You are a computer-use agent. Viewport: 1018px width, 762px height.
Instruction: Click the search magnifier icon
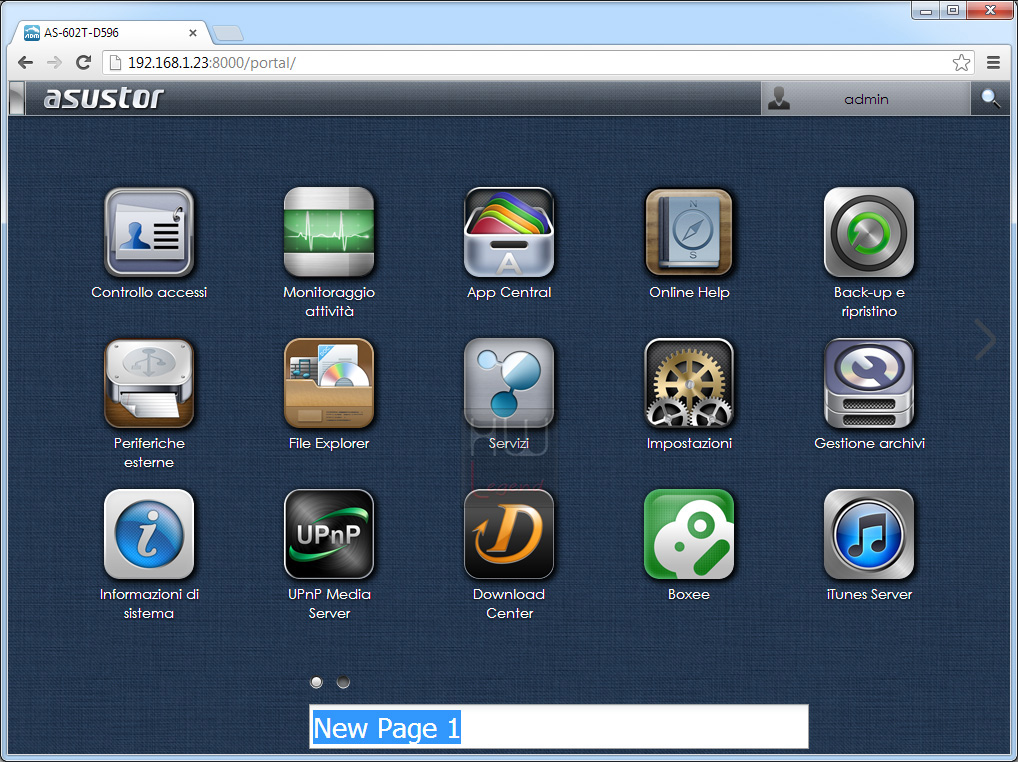990,99
